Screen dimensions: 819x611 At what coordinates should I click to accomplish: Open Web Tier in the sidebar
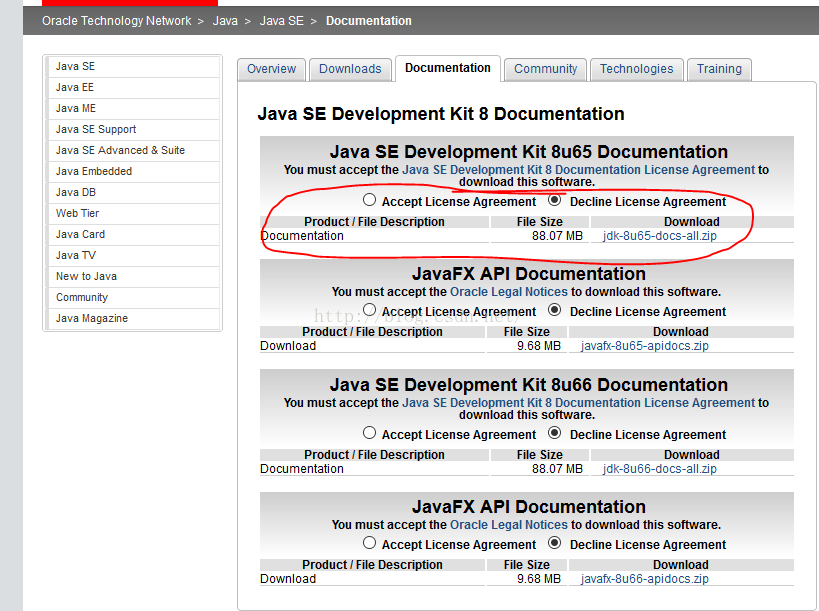(133, 213)
